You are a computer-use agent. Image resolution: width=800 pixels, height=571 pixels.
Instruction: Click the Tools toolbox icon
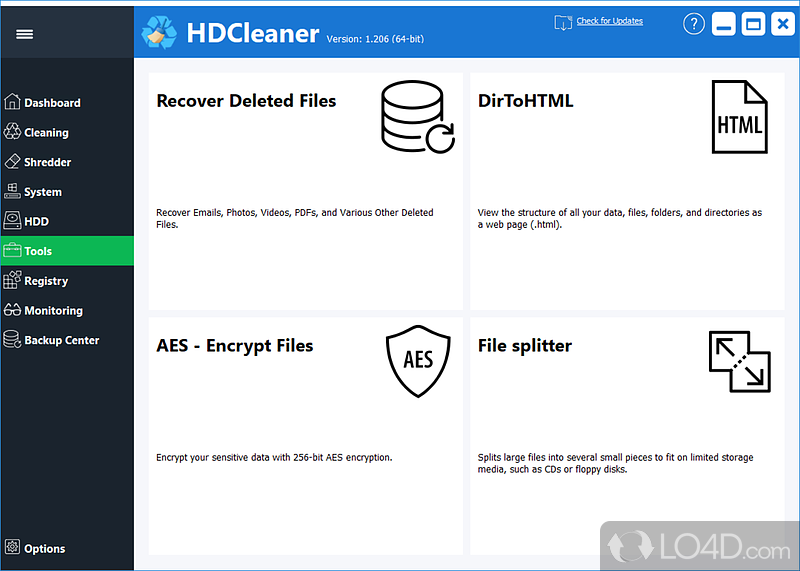tap(12, 250)
